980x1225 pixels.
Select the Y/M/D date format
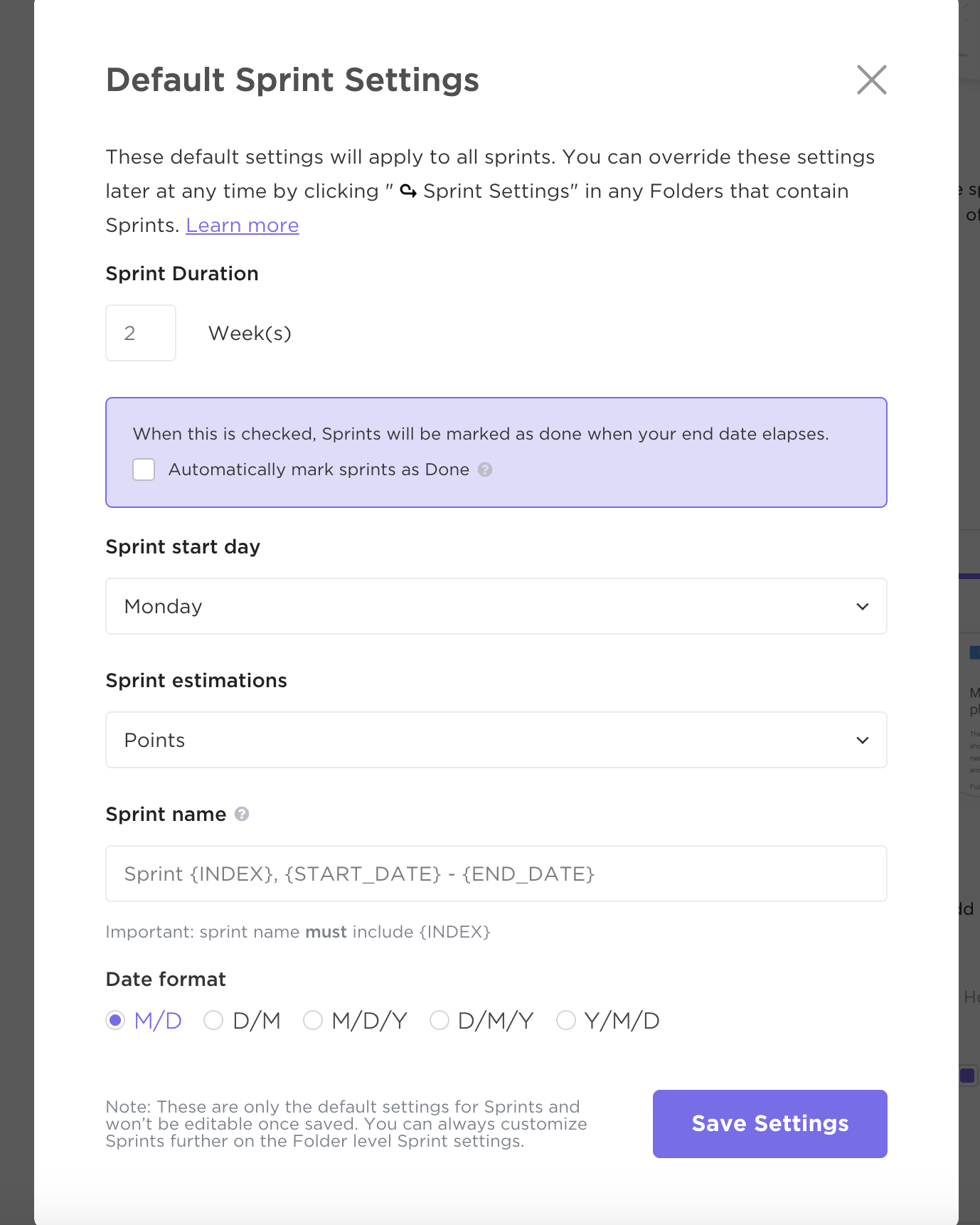click(x=566, y=1020)
